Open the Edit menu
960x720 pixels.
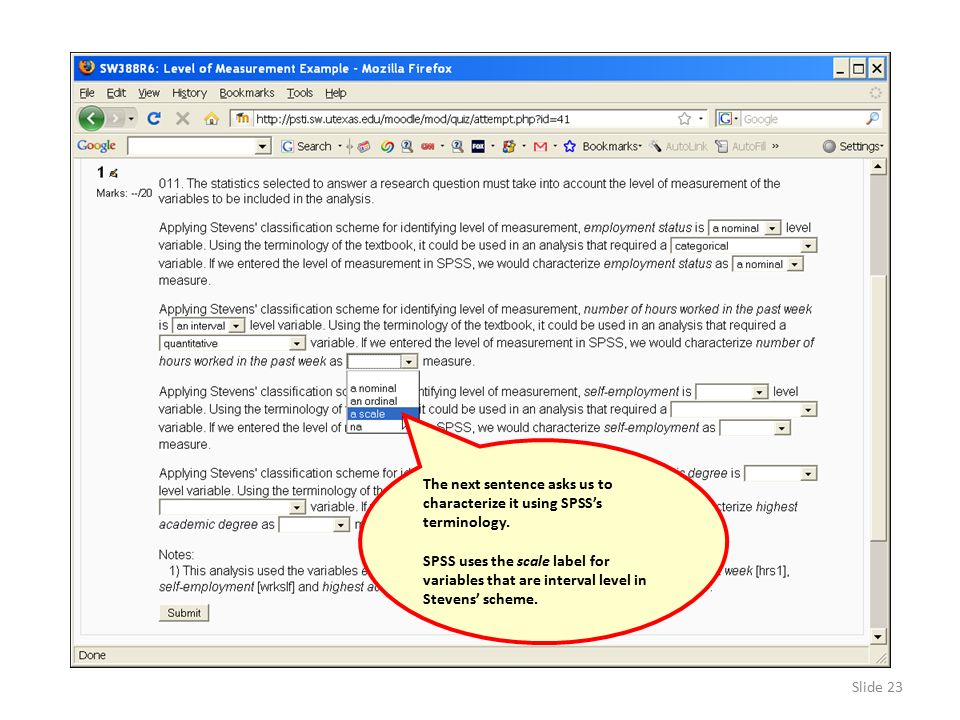pyautogui.click(x=116, y=93)
